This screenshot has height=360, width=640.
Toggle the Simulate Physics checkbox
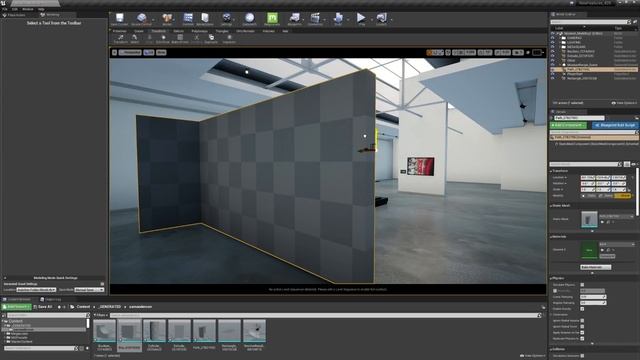tap(582, 284)
